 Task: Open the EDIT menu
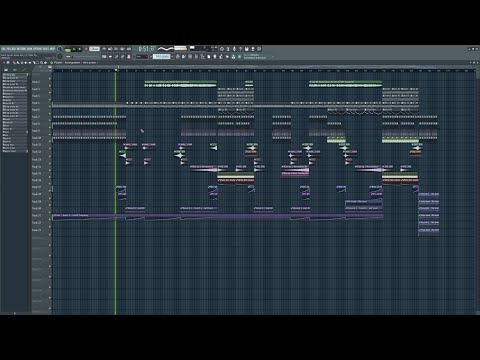[x=8, y=49]
